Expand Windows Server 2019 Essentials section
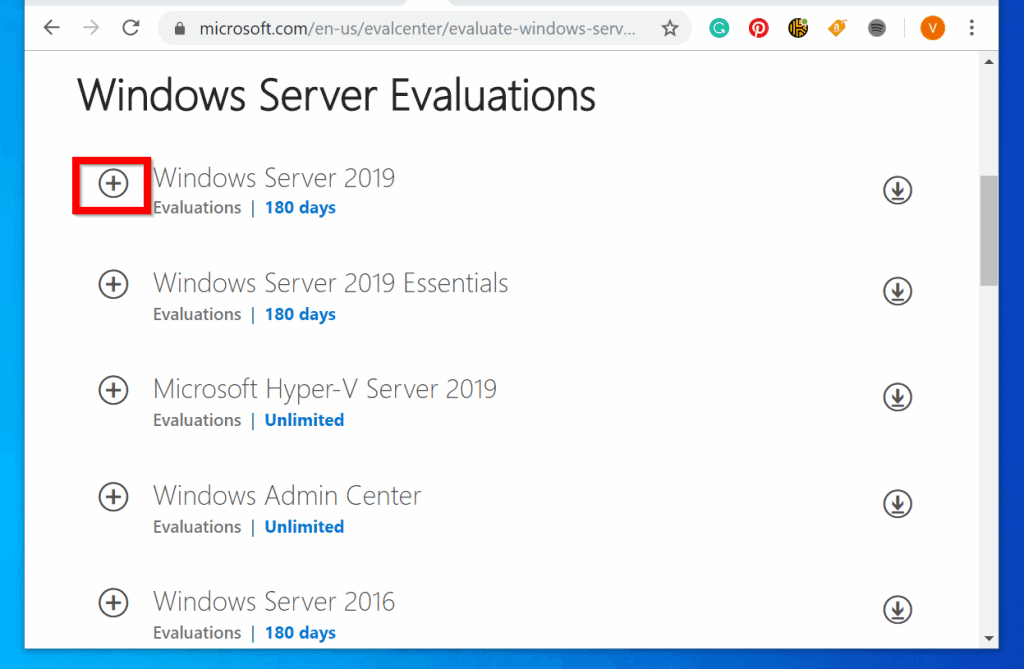The width and height of the screenshot is (1024, 669). (x=113, y=284)
